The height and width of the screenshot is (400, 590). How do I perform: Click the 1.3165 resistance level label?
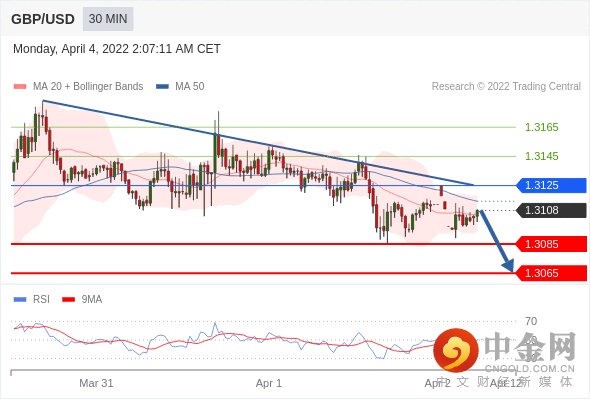click(x=541, y=127)
